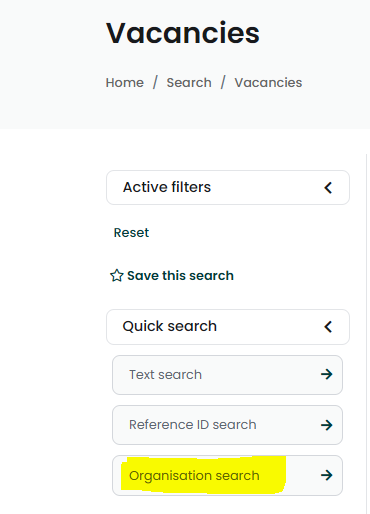Focus the highlighted Organisation search field
This screenshot has height=514, width=370.
(x=227, y=475)
